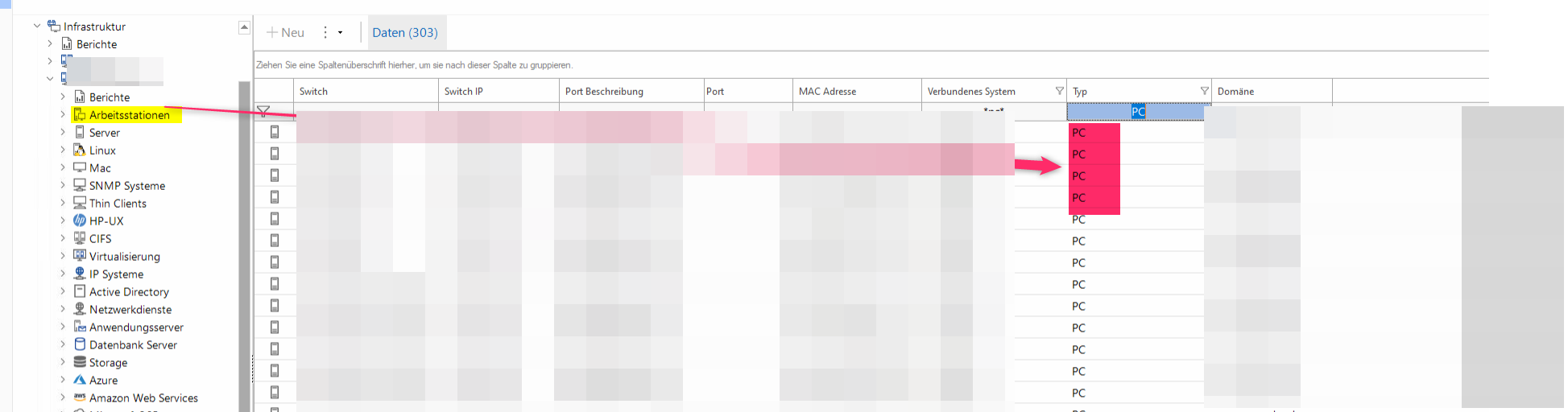This screenshot has height=412, width=1568.
Task: Expand the Server tree node
Action: tap(63, 133)
